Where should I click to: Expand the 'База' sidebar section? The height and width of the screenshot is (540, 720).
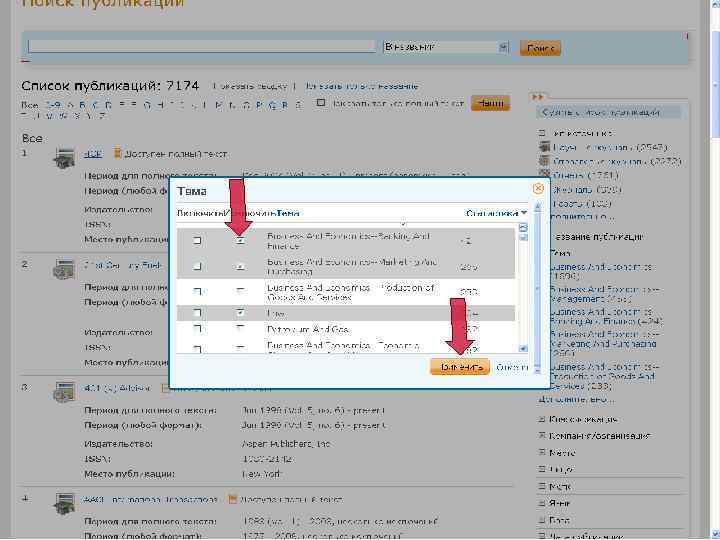tap(542, 520)
